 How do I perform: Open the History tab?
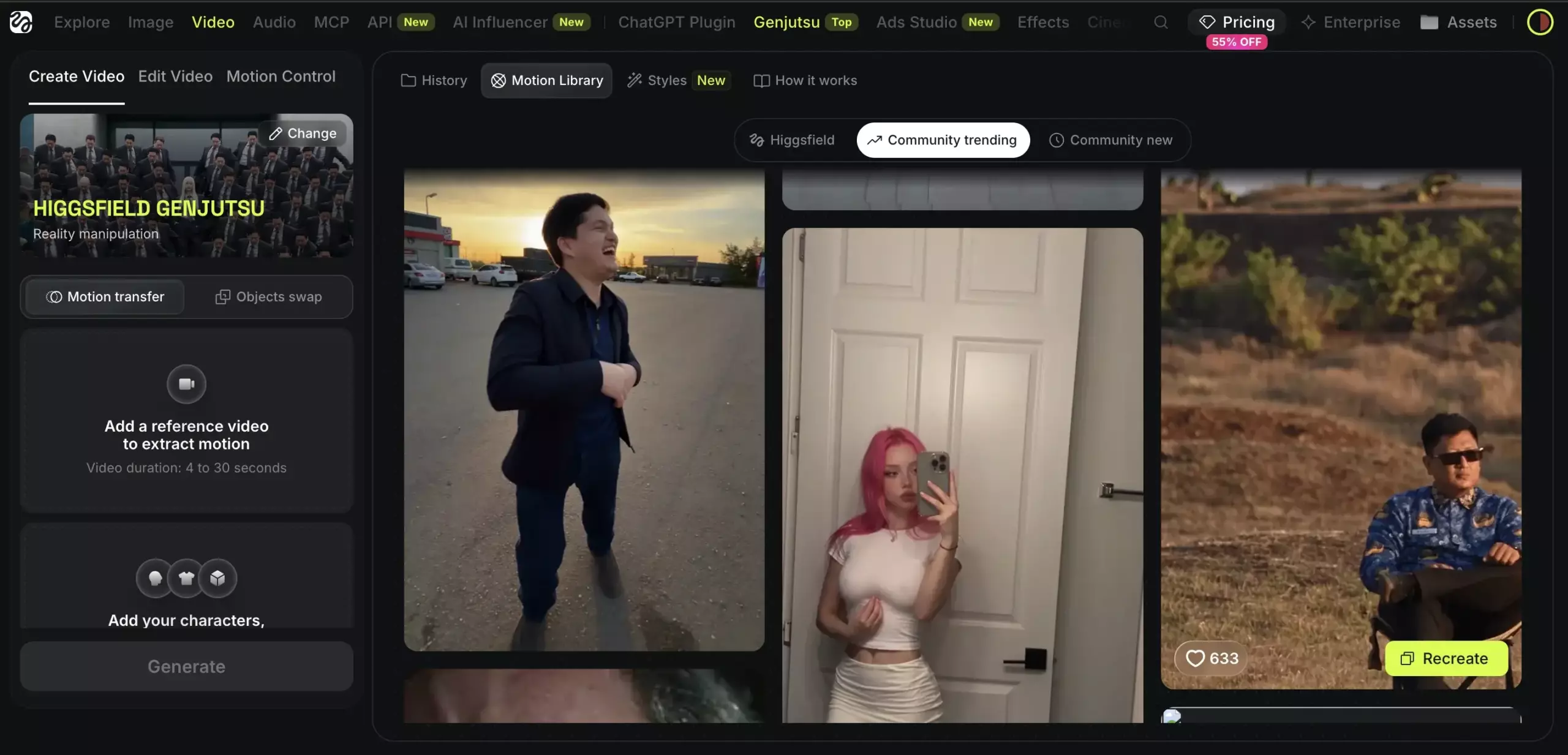(434, 80)
